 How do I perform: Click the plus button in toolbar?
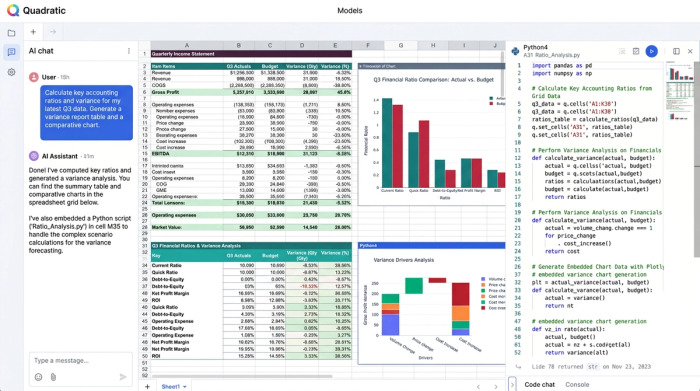[33, 32]
